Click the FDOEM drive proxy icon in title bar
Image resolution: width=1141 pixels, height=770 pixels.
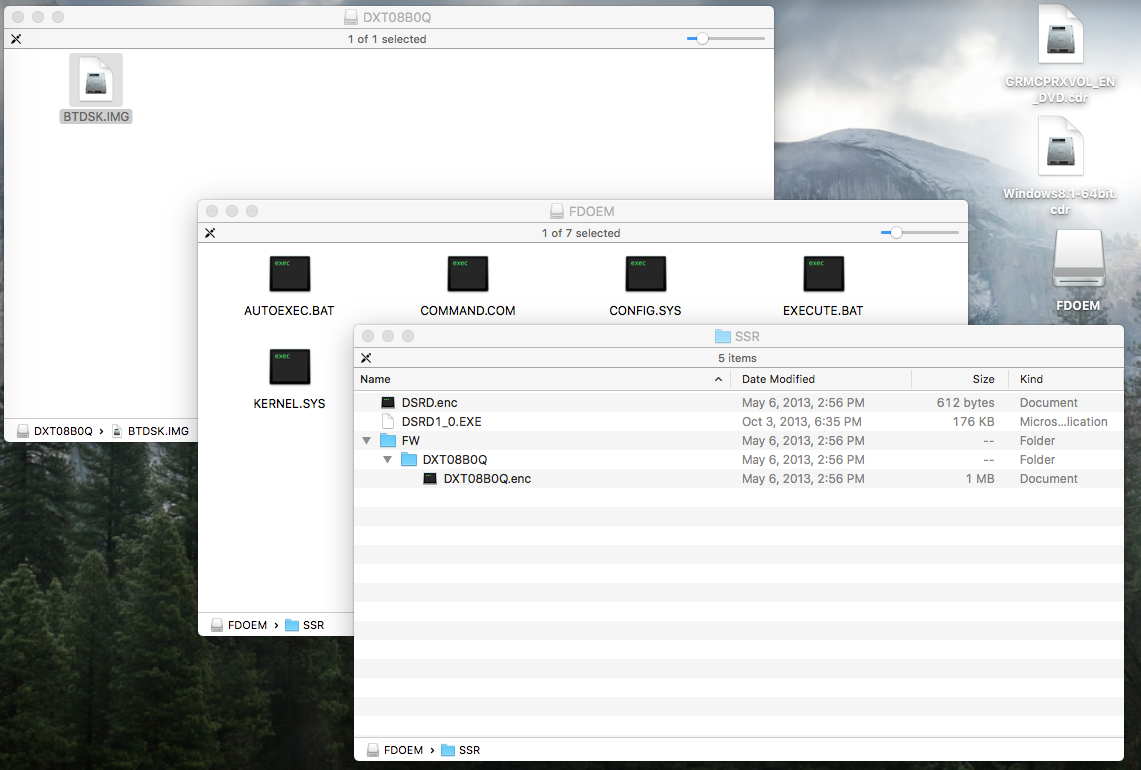pos(557,211)
